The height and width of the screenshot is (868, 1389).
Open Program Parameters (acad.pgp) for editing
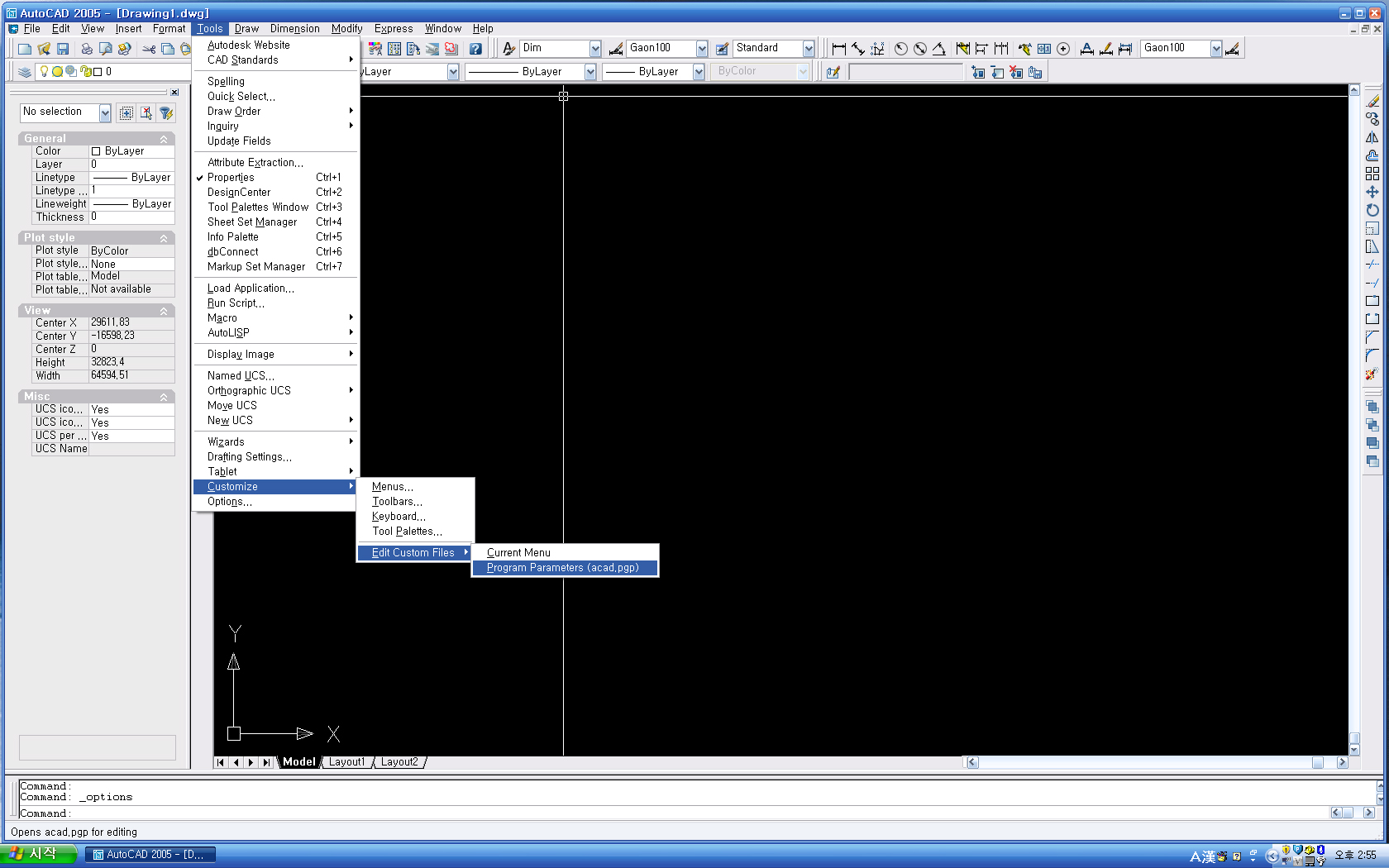pos(563,568)
